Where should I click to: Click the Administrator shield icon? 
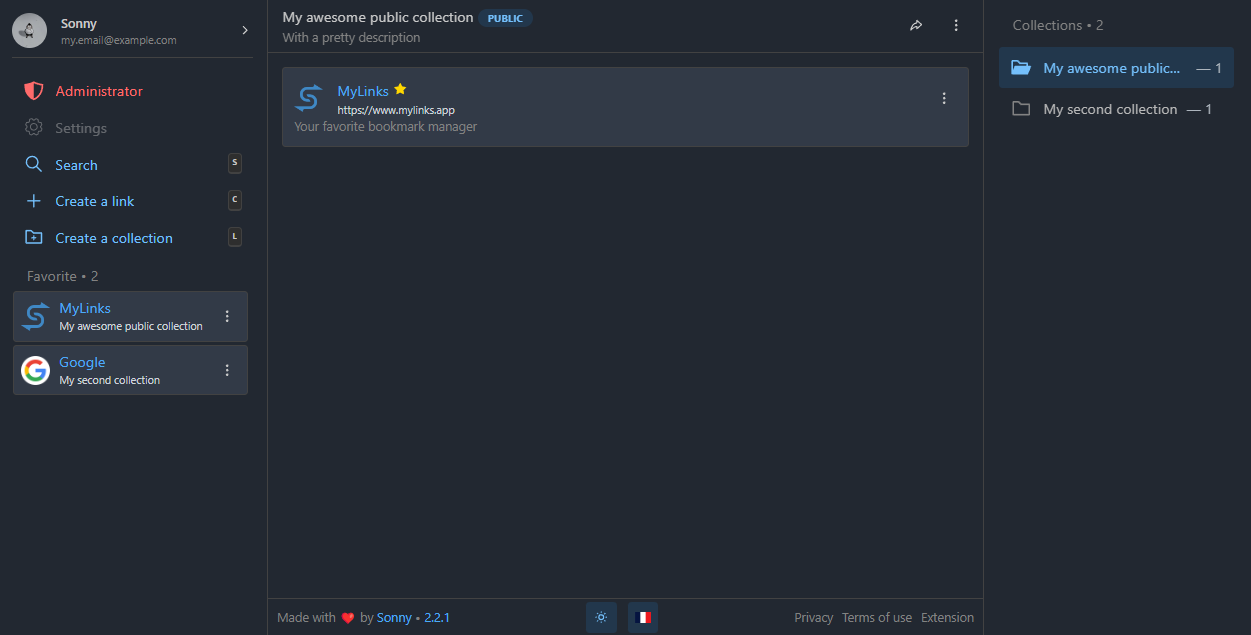pyautogui.click(x=34, y=91)
